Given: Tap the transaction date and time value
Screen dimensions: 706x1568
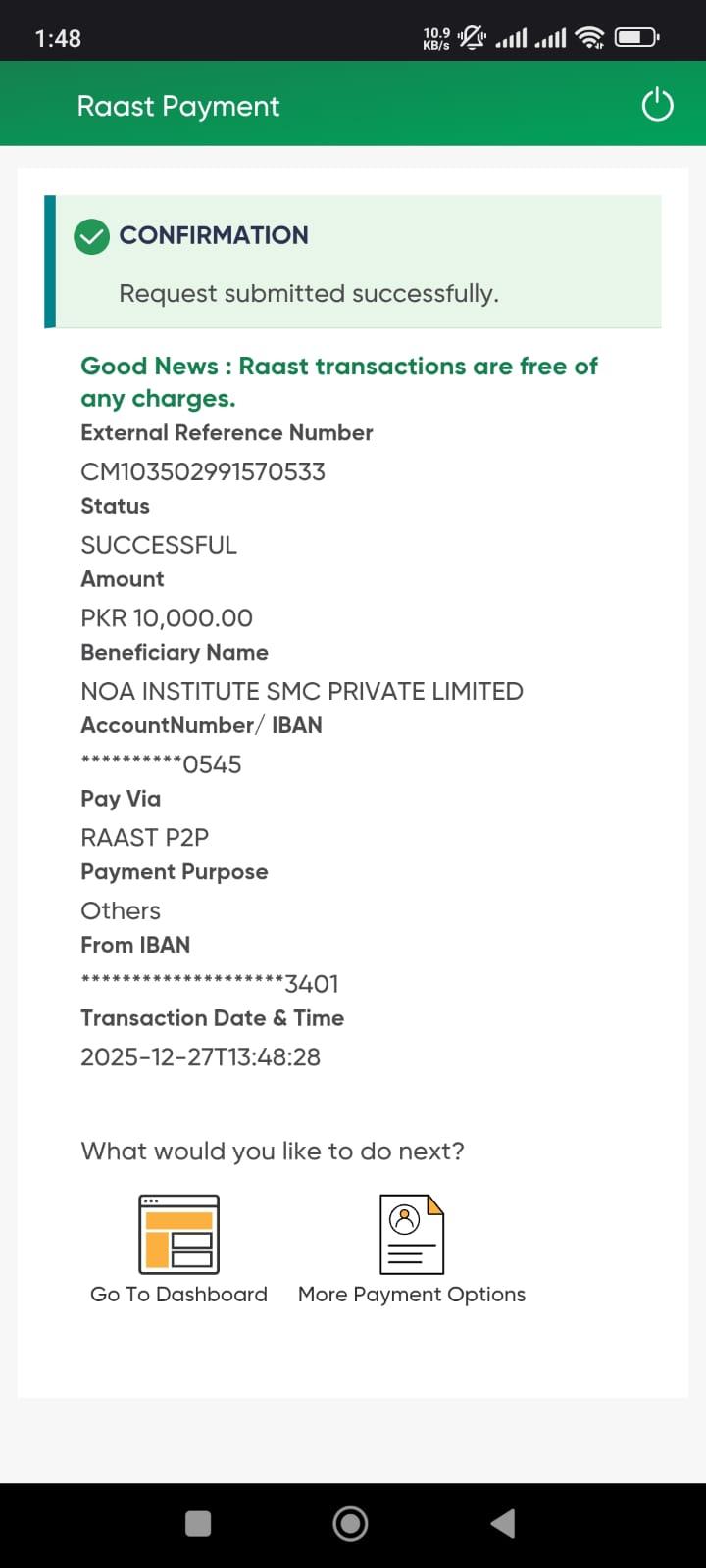Looking at the screenshot, I should coord(200,1057).
